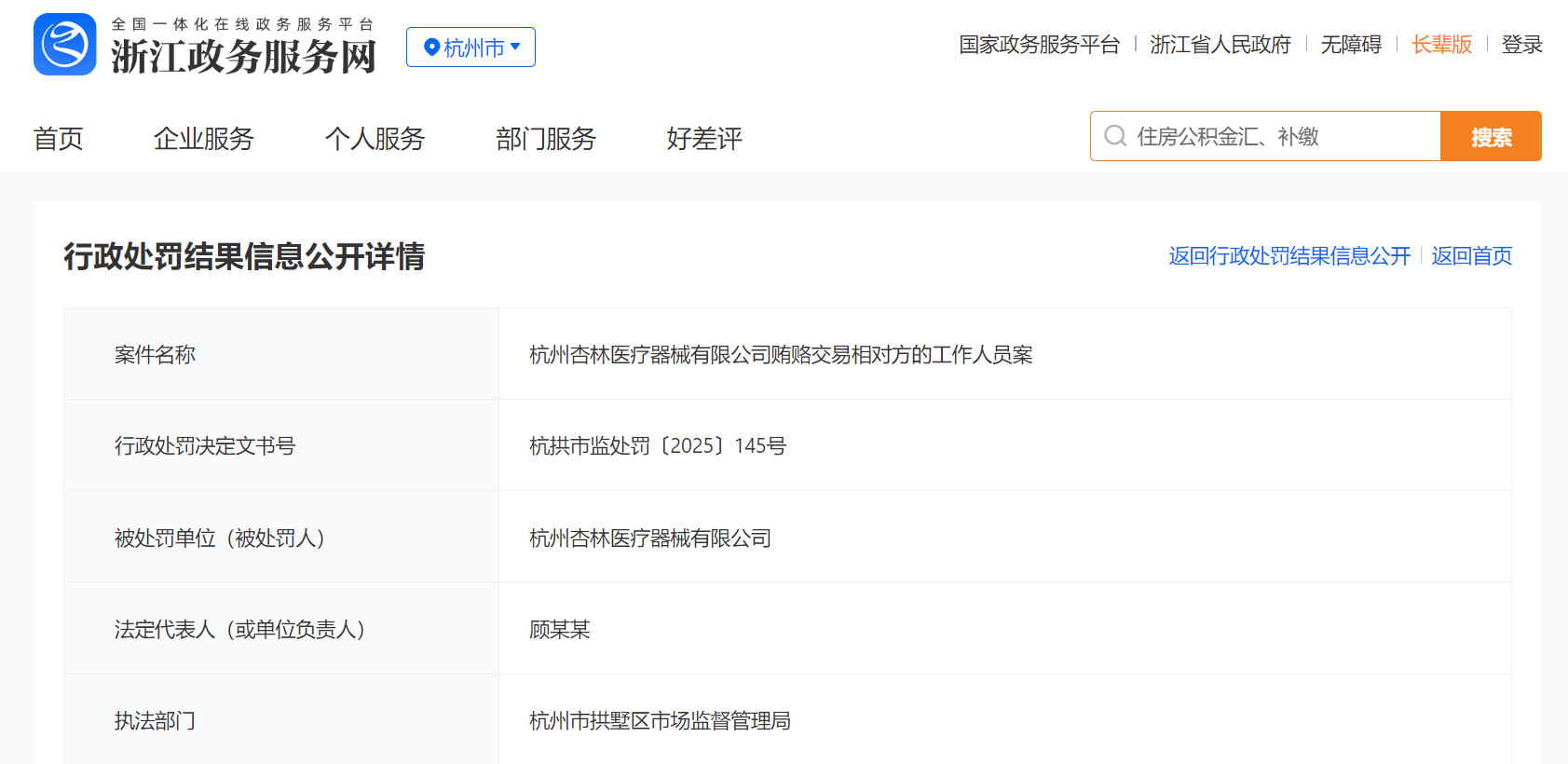This screenshot has width=1568, height=764.
Task: Open 部门服务 navigation menu
Action: (x=546, y=139)
